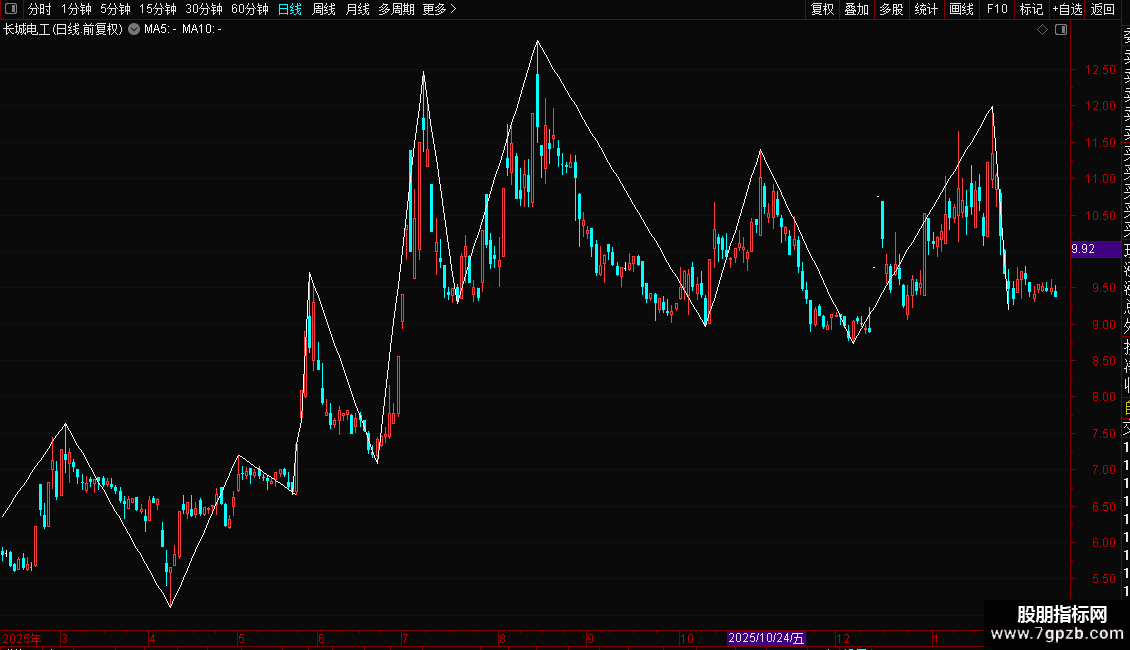The image size is (1130, 650).
Task: Click the 返回 back button
Action: pos(1103,9)
